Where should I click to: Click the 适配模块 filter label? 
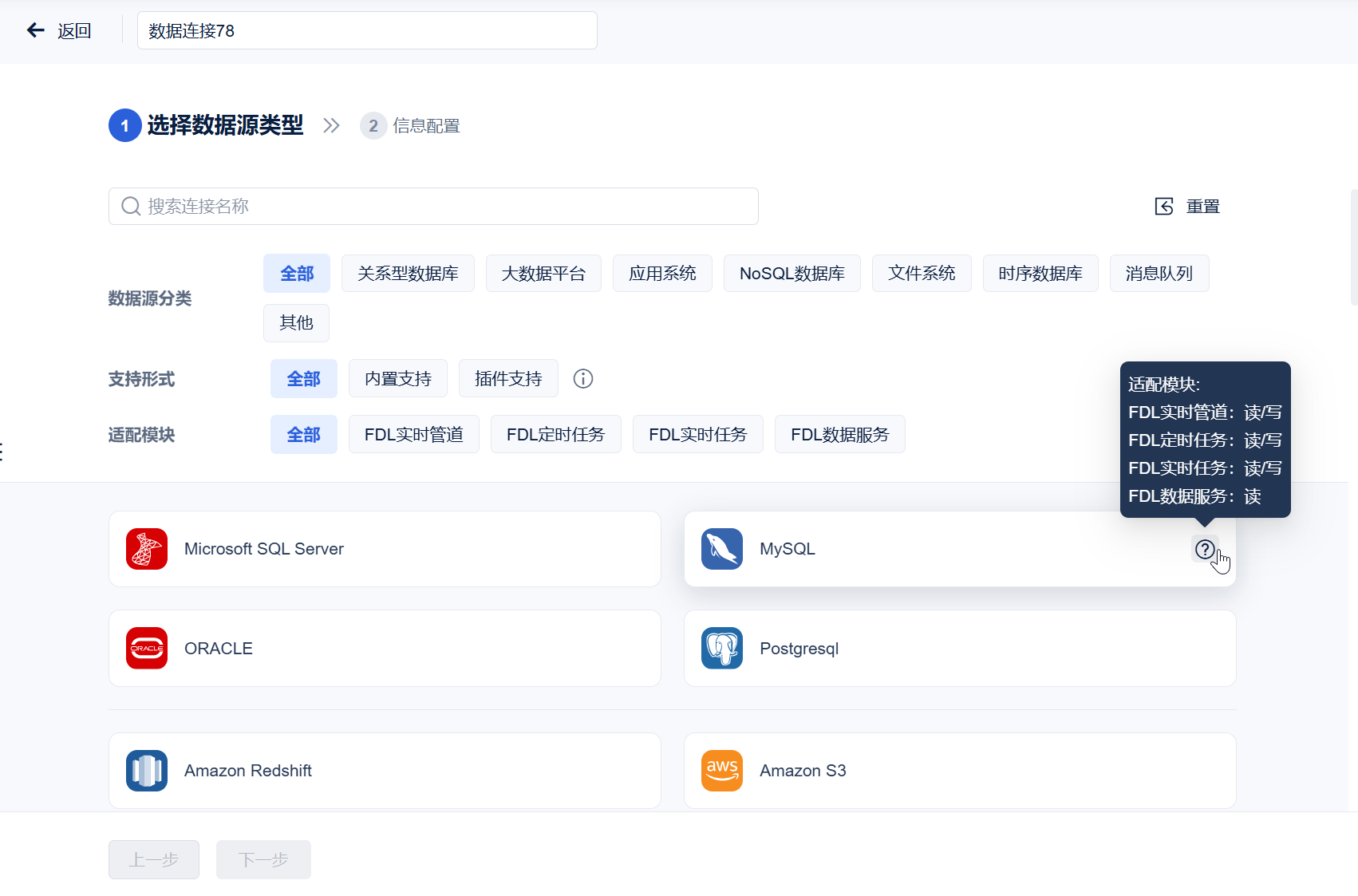pos(141,435)
